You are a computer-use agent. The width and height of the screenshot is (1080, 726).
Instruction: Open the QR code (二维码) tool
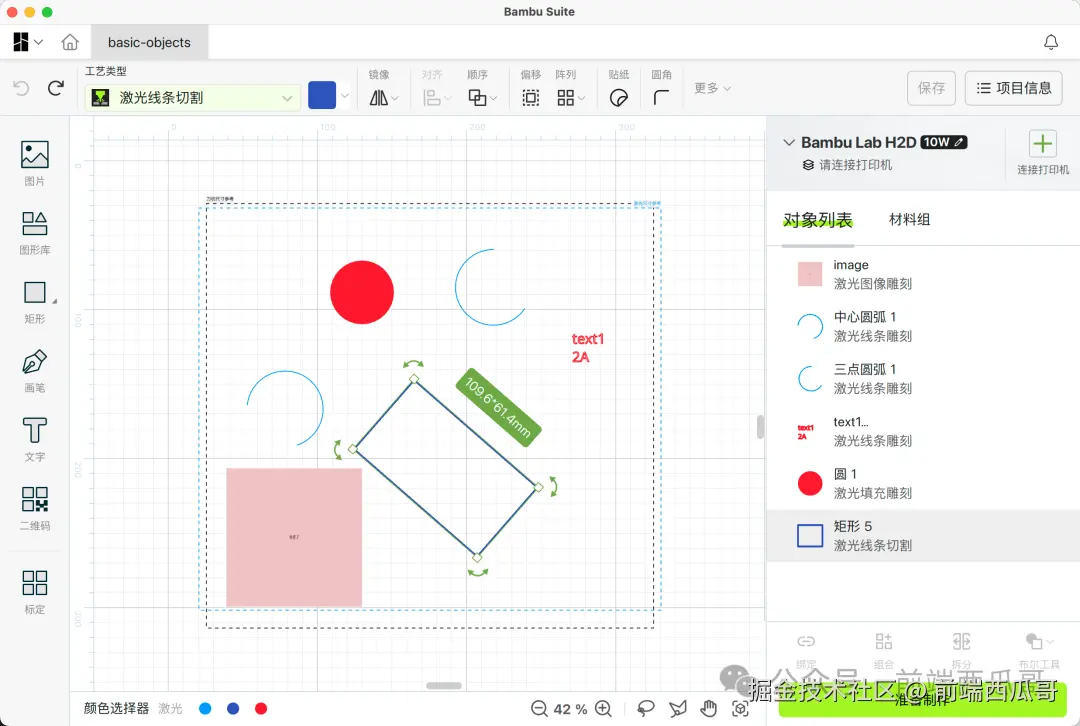tap(34, 508)
